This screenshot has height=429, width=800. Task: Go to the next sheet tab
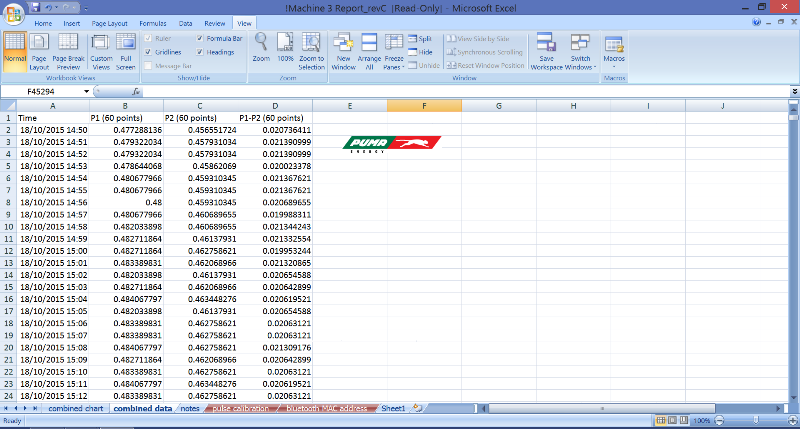25,409
